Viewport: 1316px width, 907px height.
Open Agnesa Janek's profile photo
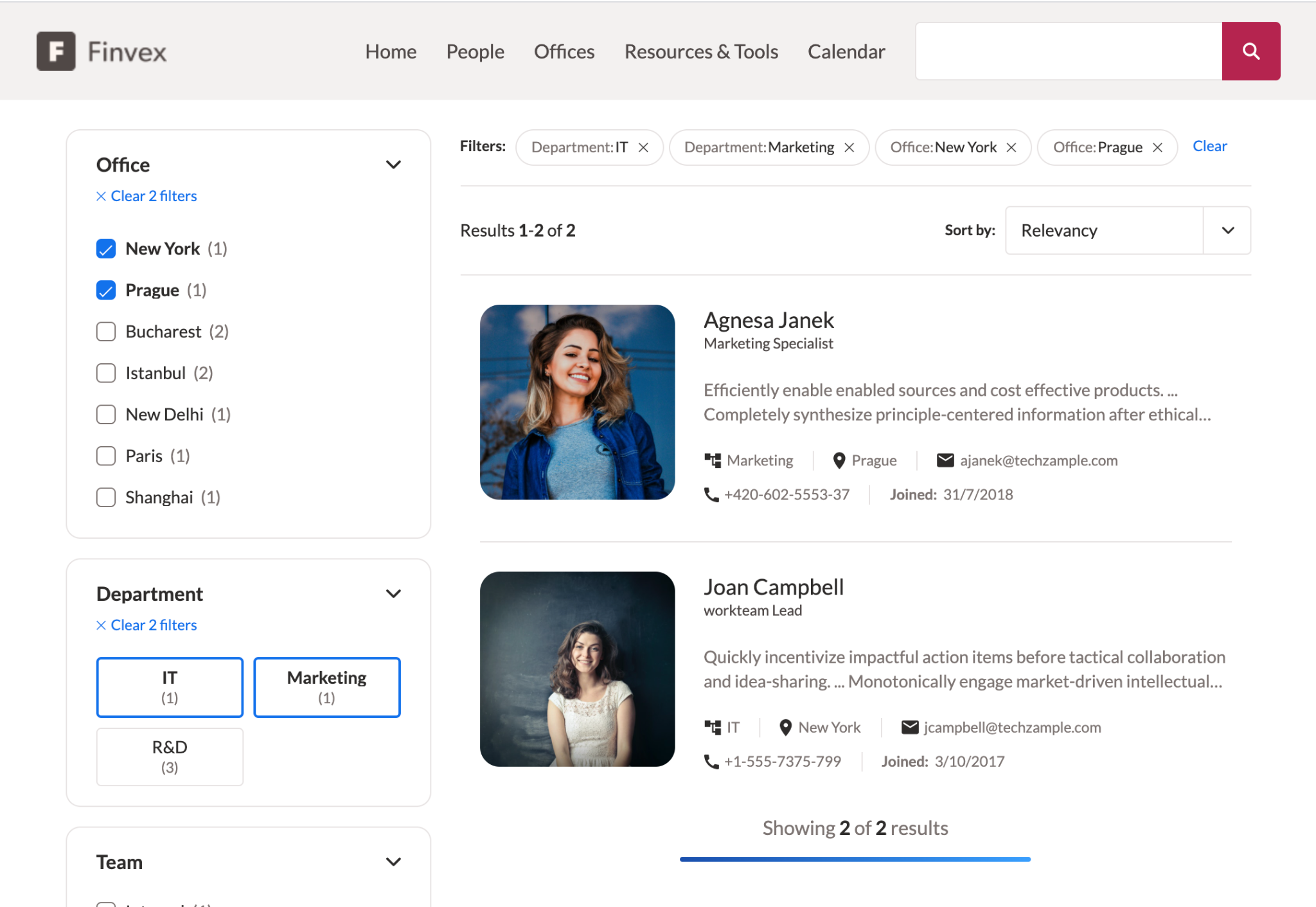click(577, 402)
